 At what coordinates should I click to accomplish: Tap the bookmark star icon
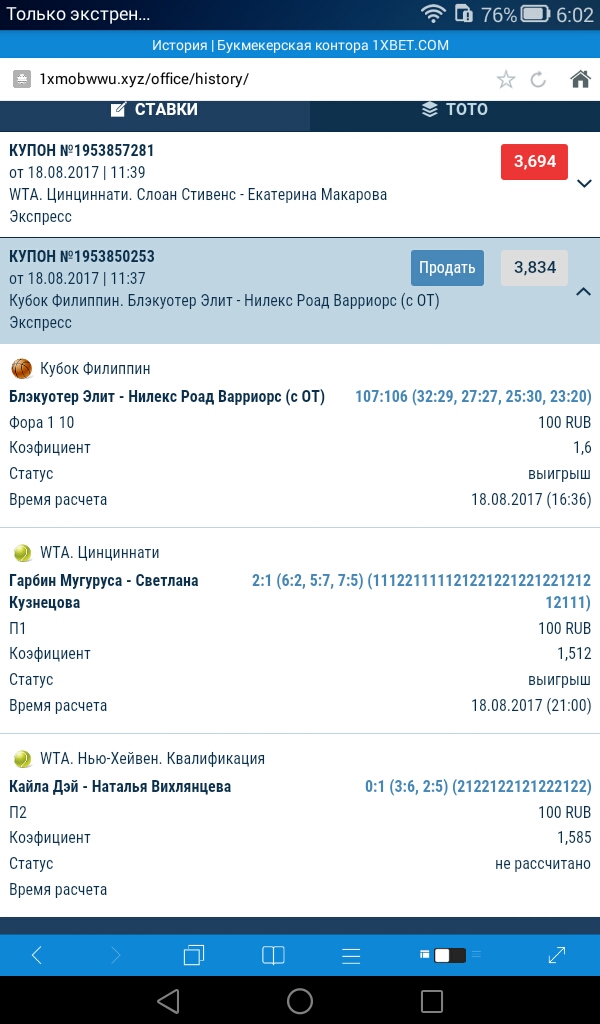click(x=506, y=80)
